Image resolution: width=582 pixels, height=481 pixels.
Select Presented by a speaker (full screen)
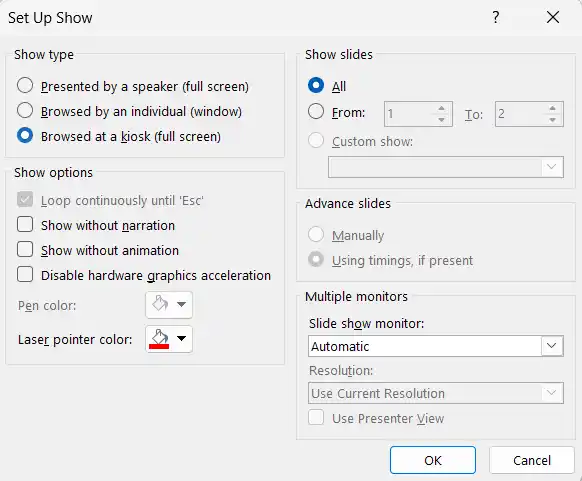(x=25, y=86)
